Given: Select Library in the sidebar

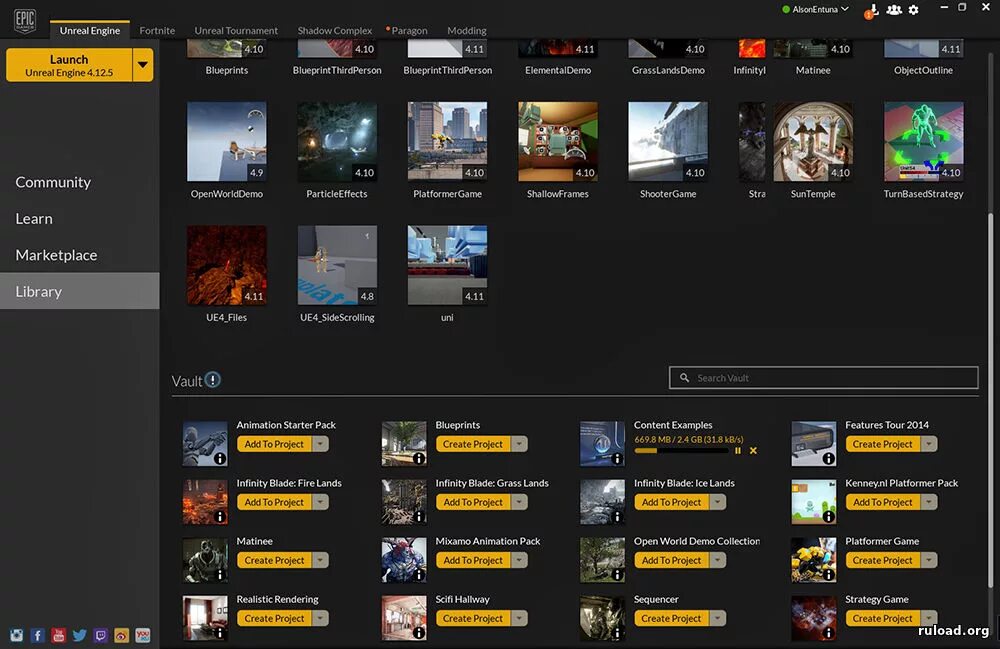Looking at the screenshot, I should (80, 291).
